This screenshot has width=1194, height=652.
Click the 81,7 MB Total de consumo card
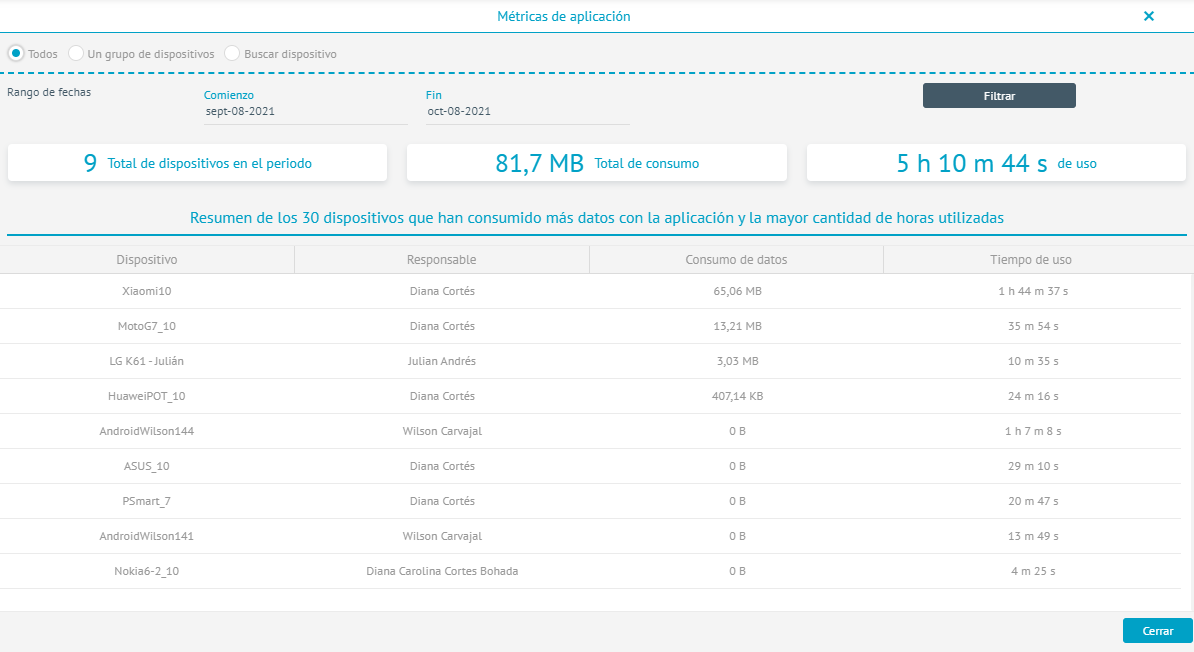click(x=597, y=163)
